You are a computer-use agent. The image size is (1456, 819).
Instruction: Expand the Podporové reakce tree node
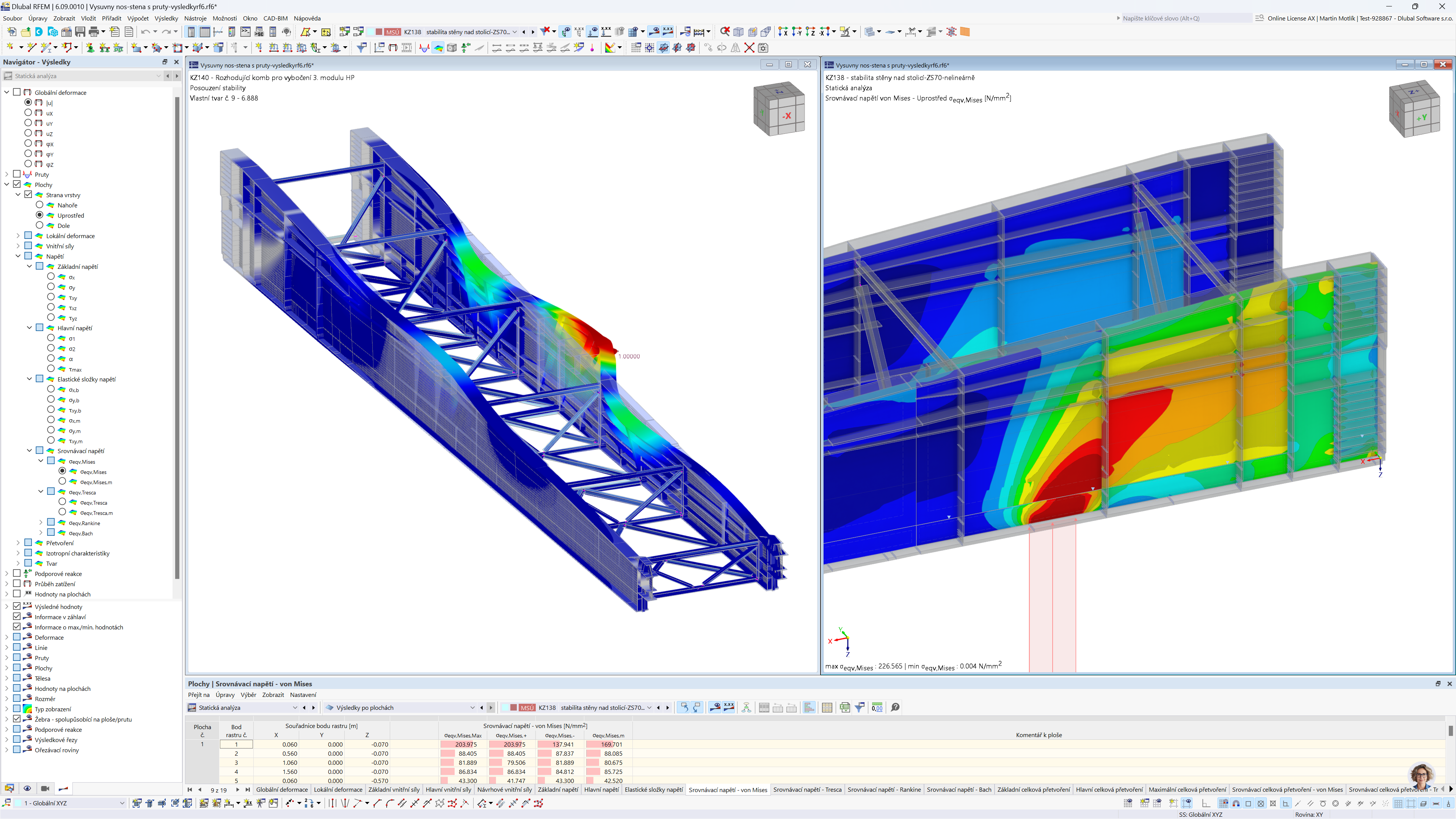click(x=7, y=574)
